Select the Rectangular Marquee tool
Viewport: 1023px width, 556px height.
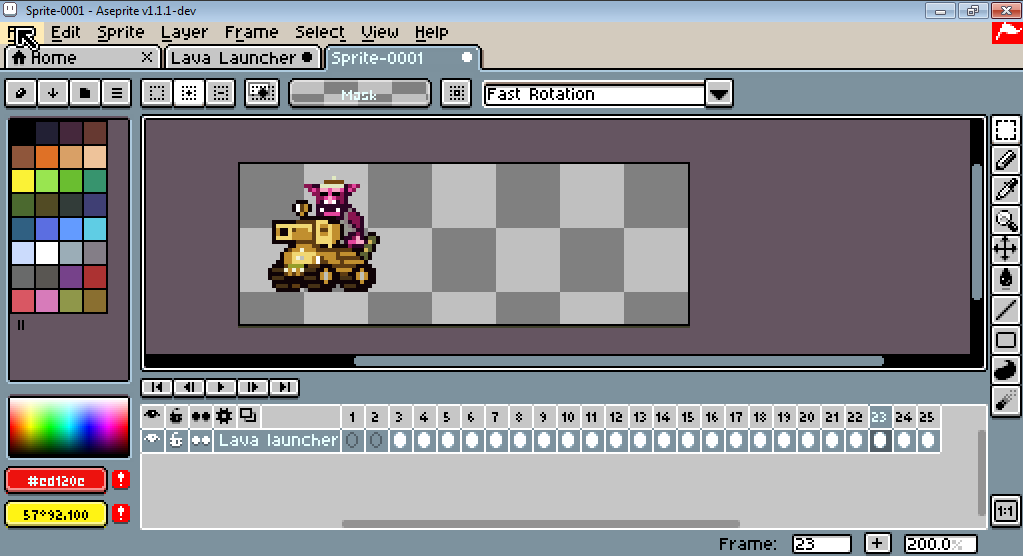point(1005,130)
